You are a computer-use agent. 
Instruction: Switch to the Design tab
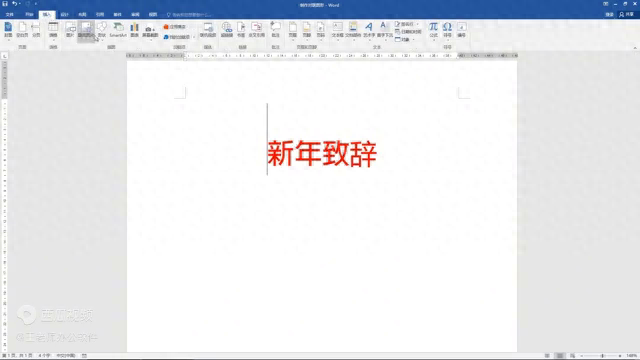click(x=64, y=14)
